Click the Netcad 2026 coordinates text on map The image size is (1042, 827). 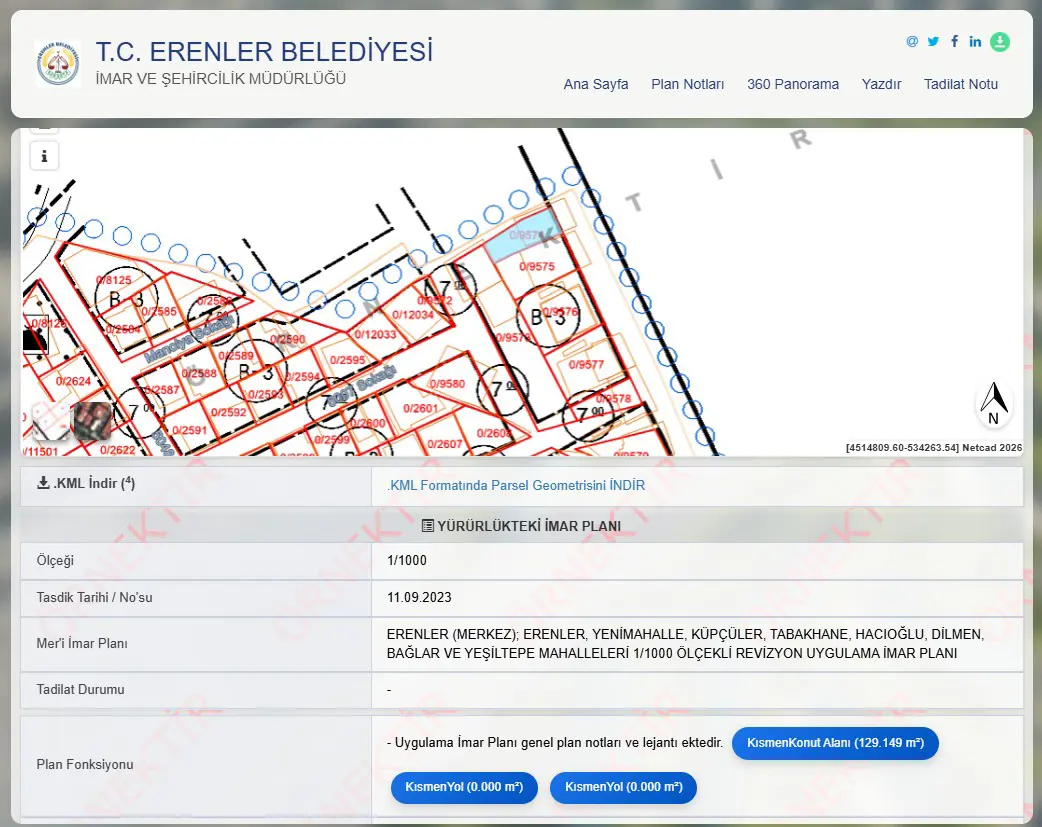934,447
